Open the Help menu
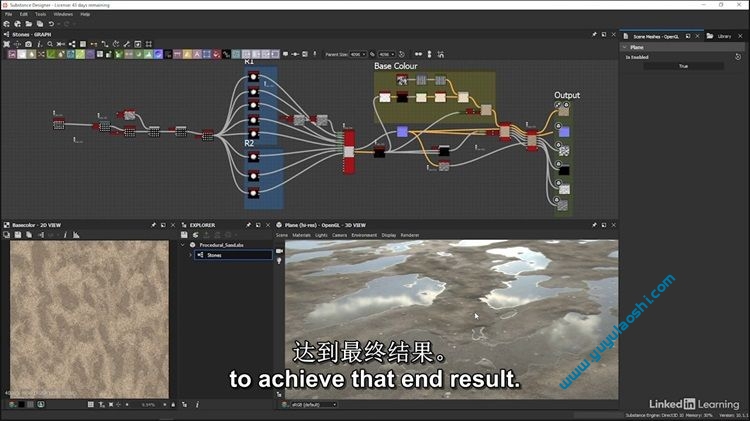Viewport: 750px width, 421px height. [x=85, y=14]
